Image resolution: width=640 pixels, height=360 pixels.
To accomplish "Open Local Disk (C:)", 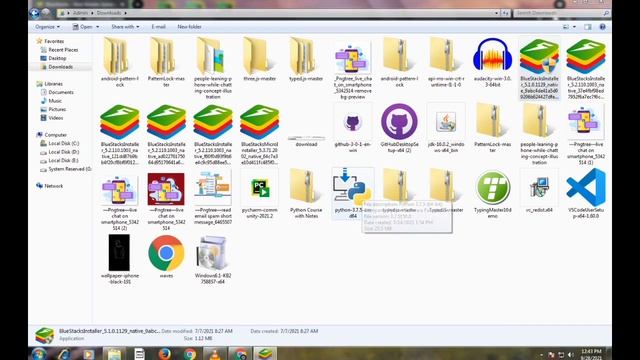I will click(64, 144).
